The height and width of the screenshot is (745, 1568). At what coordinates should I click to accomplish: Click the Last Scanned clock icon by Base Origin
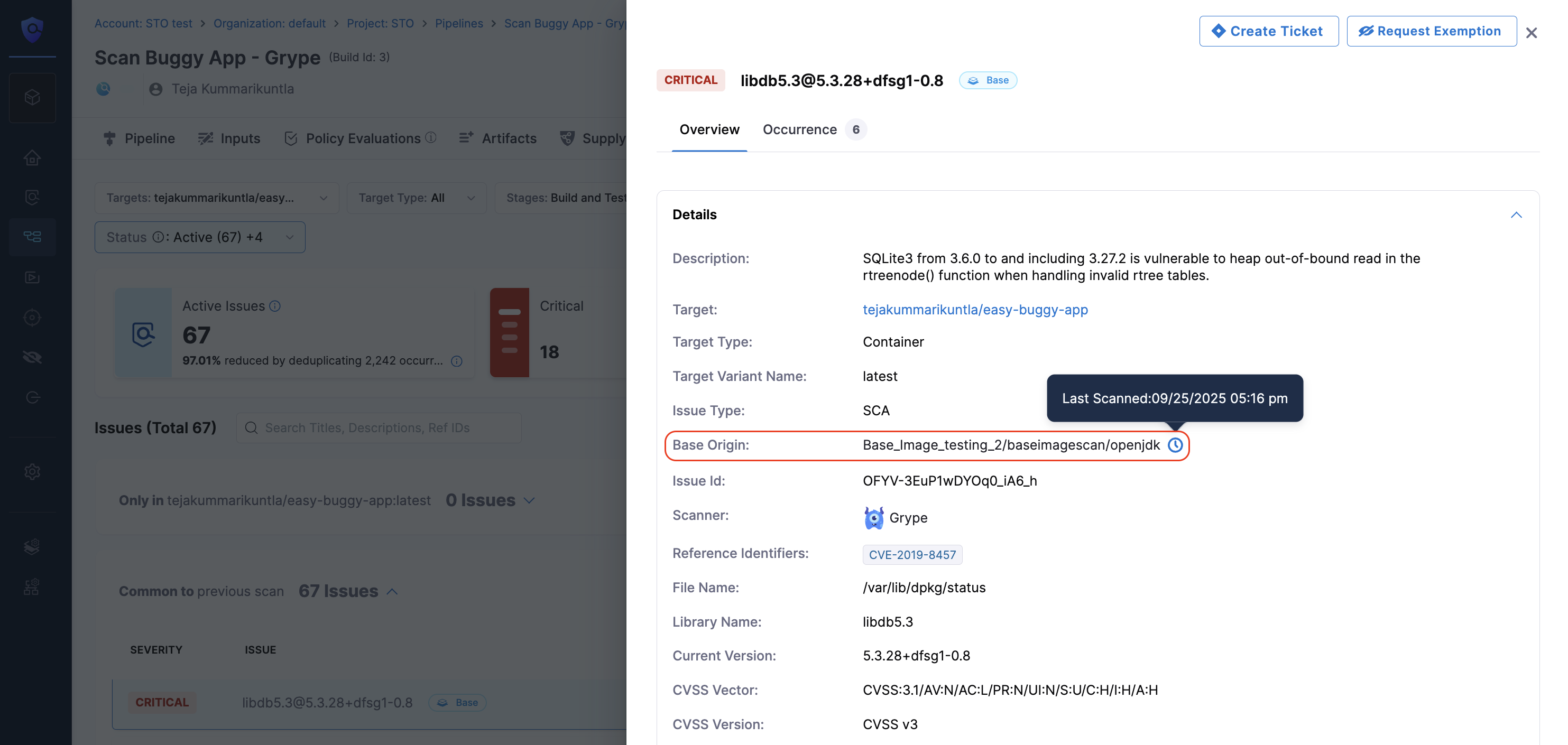tap(1175, 445)
